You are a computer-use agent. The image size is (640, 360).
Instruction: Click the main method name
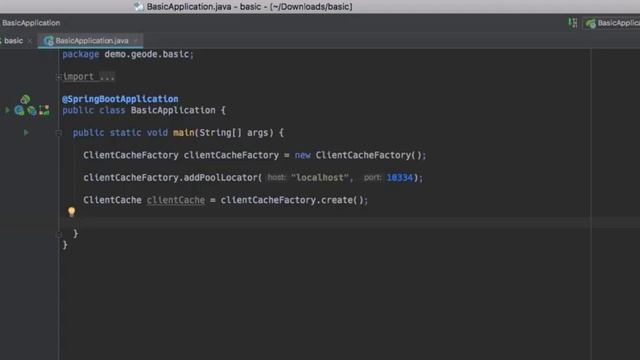(x=184, y=133)
